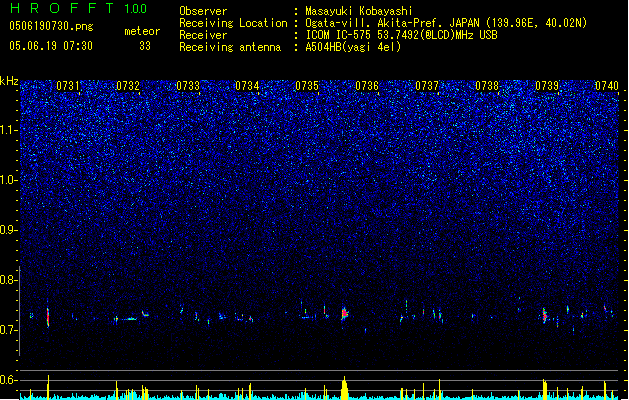Click the 0737 time marker
629x400 pixels.
(427, 86)
